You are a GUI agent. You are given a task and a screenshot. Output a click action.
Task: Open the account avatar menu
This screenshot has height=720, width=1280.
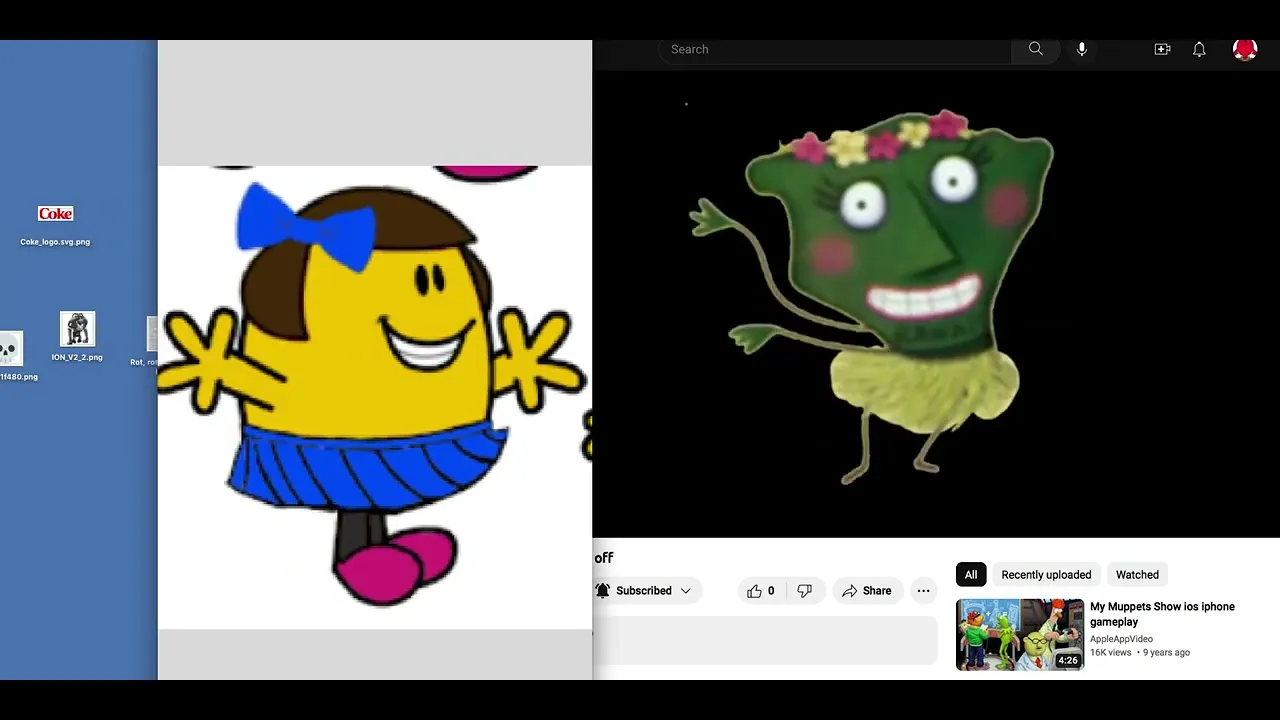coord(1245,49)
